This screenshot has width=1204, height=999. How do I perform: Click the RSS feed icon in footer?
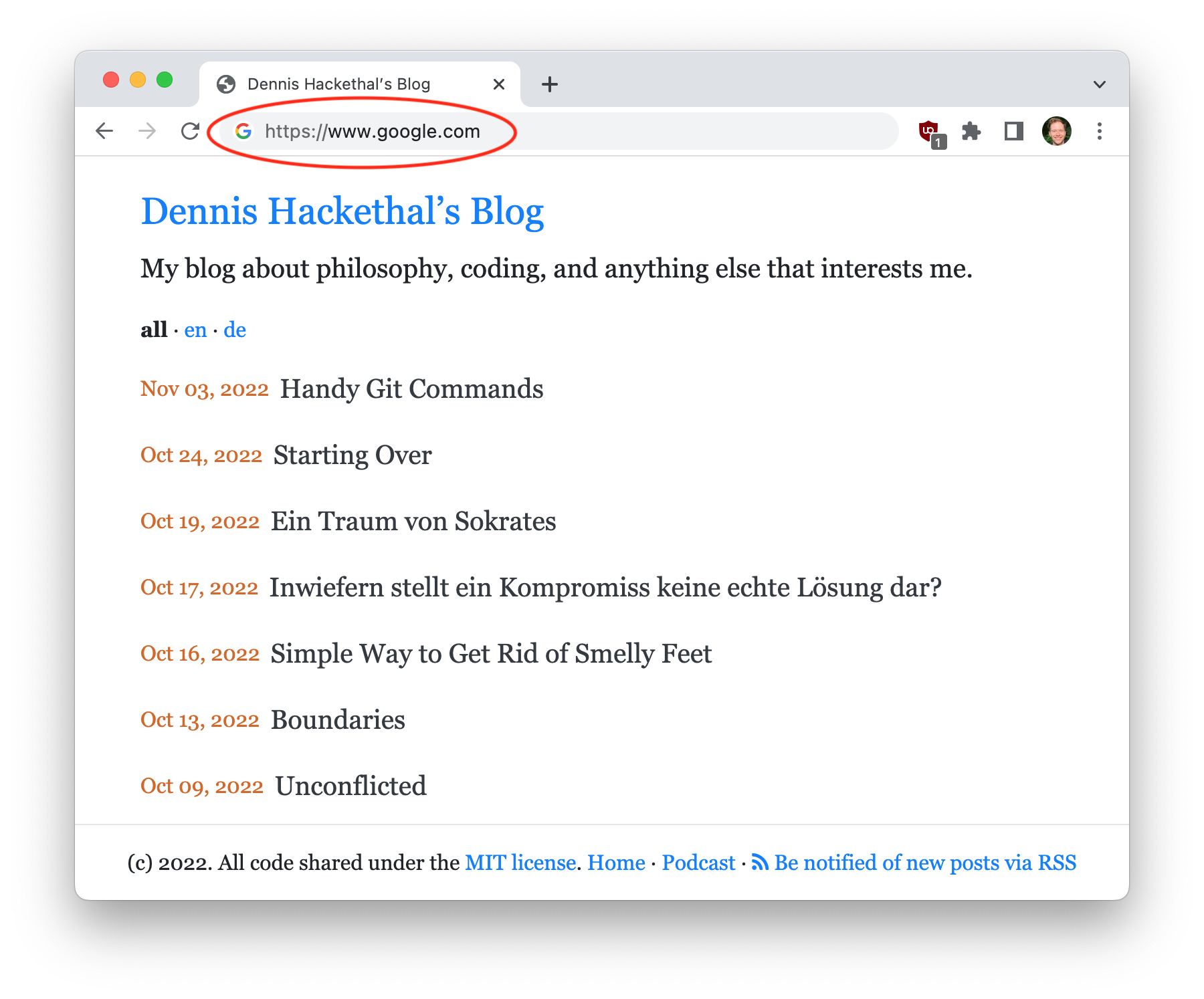tap(760, 862)
